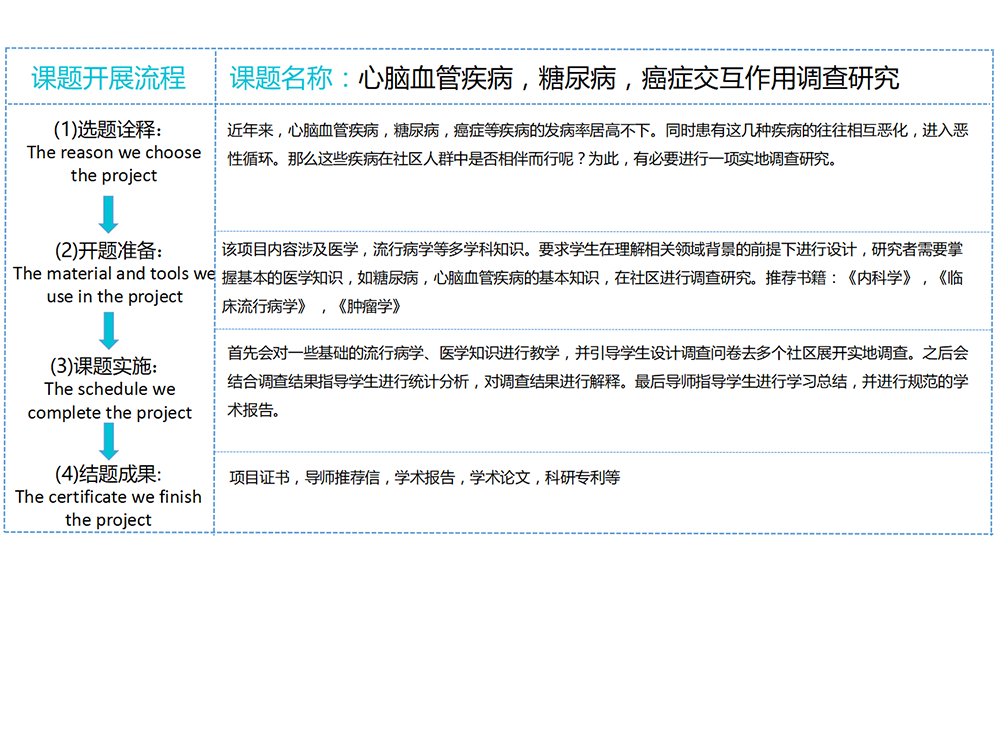Click the line 术报告。

254,410
